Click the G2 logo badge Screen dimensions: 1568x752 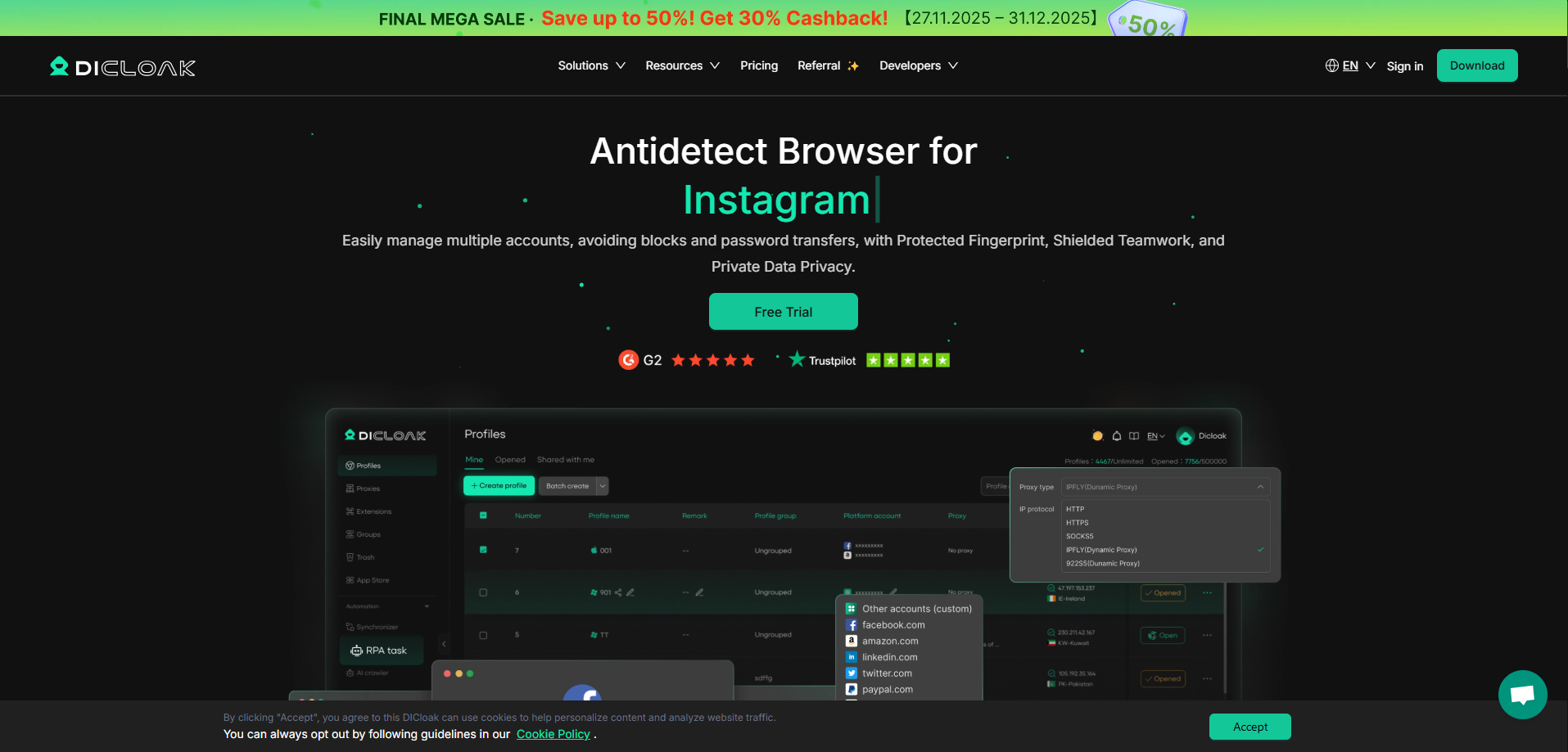[628, 360]
